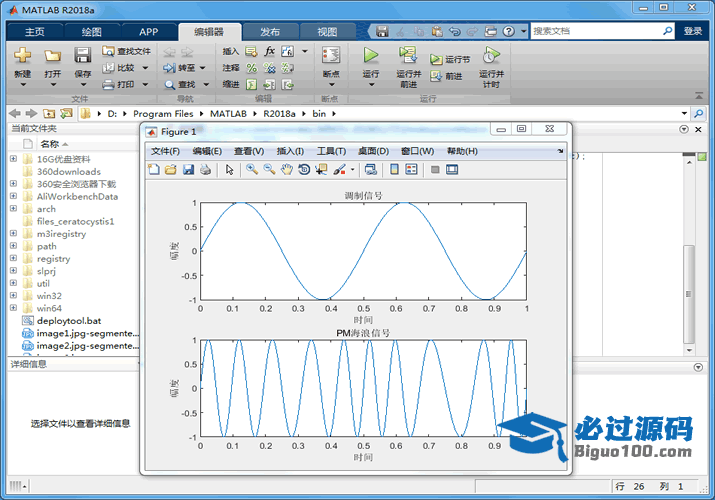The height and width of the screenshot is (500, 715).
Task: Click Run and Time (运行并计时) icon
Action: pos(491,55)
